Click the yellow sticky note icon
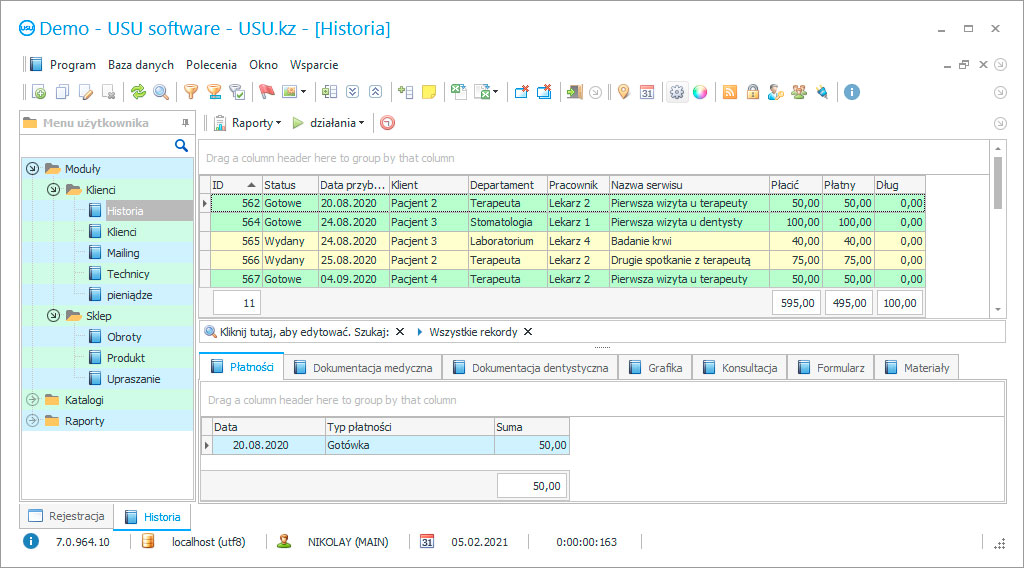 (x=429, y=92)
